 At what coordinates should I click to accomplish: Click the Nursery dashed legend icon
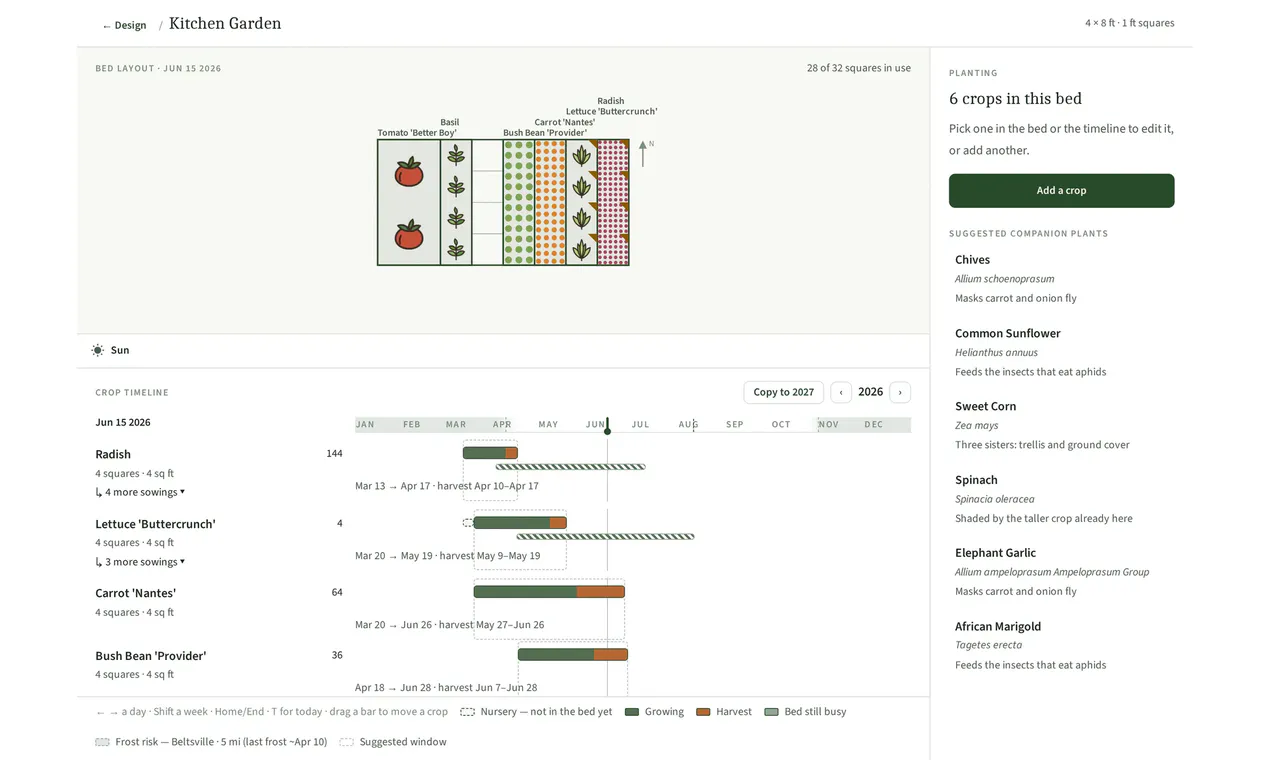pos(467,712)
